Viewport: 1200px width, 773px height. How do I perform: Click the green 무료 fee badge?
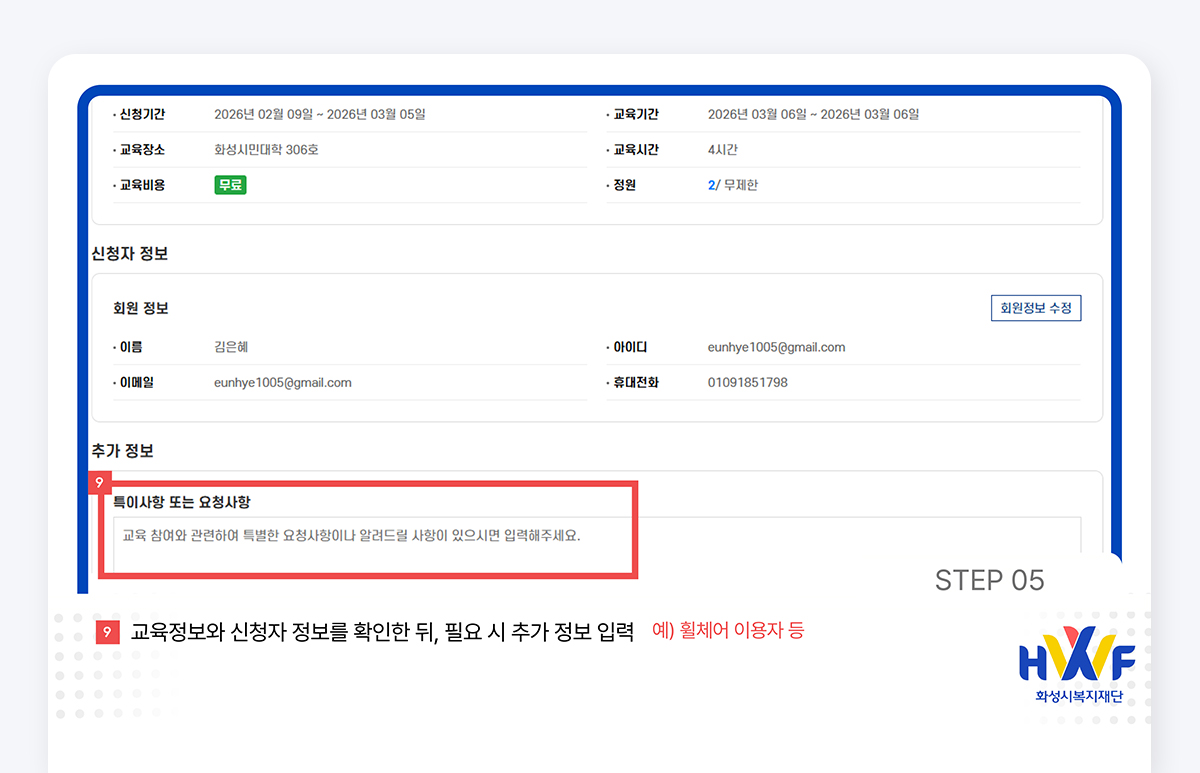229,184
